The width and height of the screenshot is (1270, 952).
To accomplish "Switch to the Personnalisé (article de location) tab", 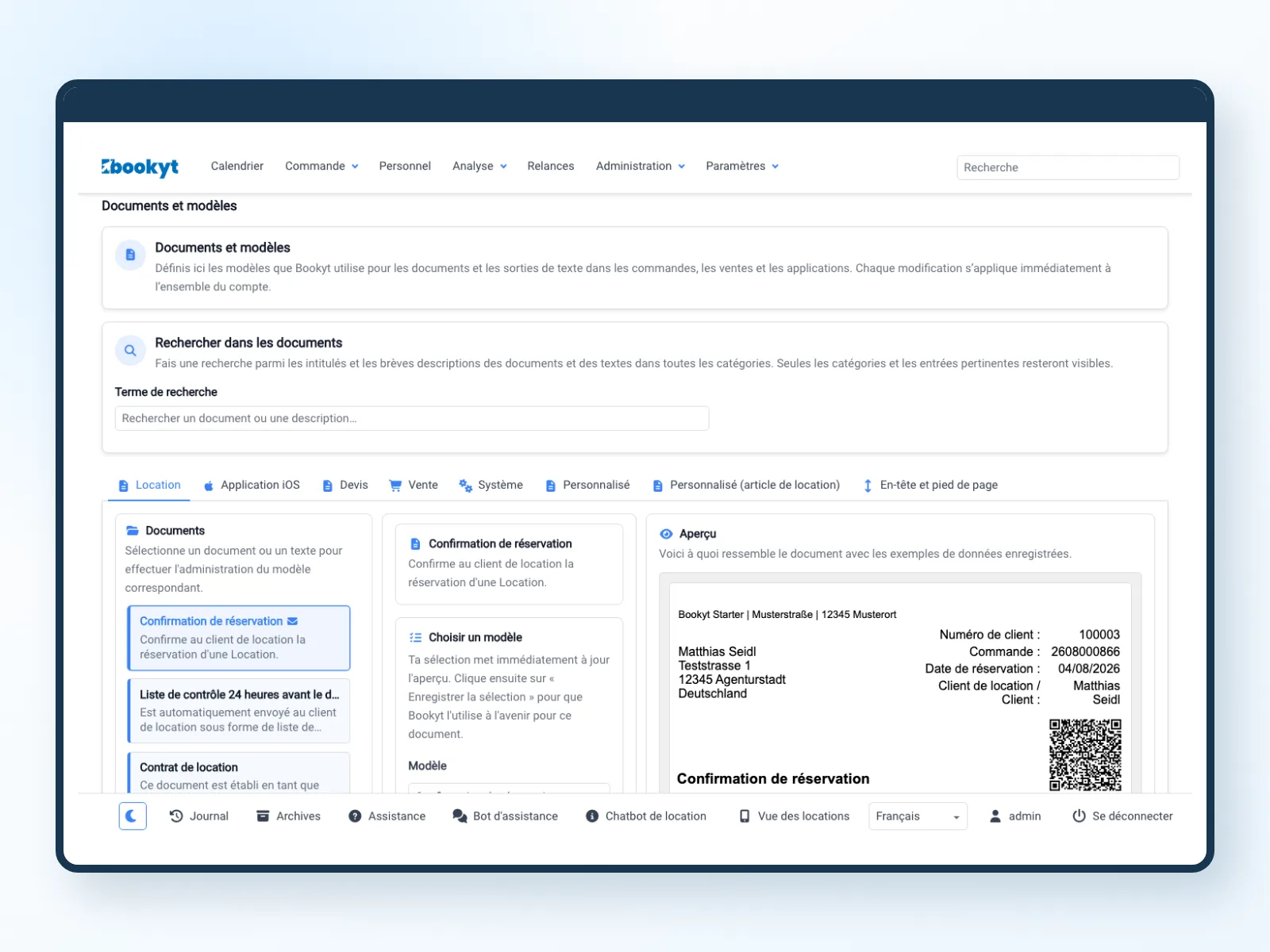I will 746,486.
